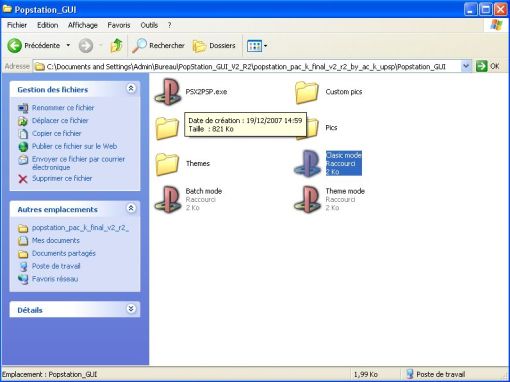Viewport: 510px width, 382px height.
Task: Open the Rechercher search tool
Action: click(158, 45)
